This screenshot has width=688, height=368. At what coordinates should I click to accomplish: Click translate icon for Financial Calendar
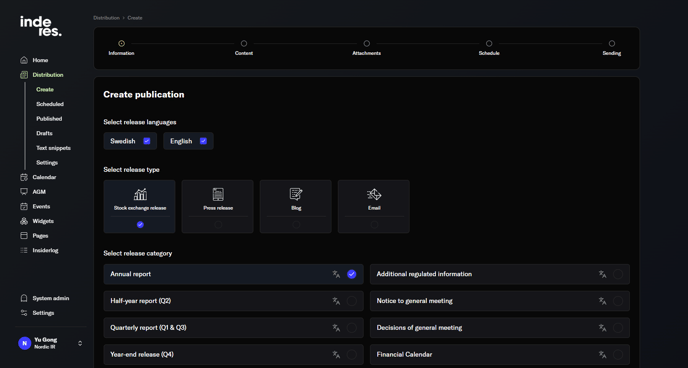click(602, 354)
